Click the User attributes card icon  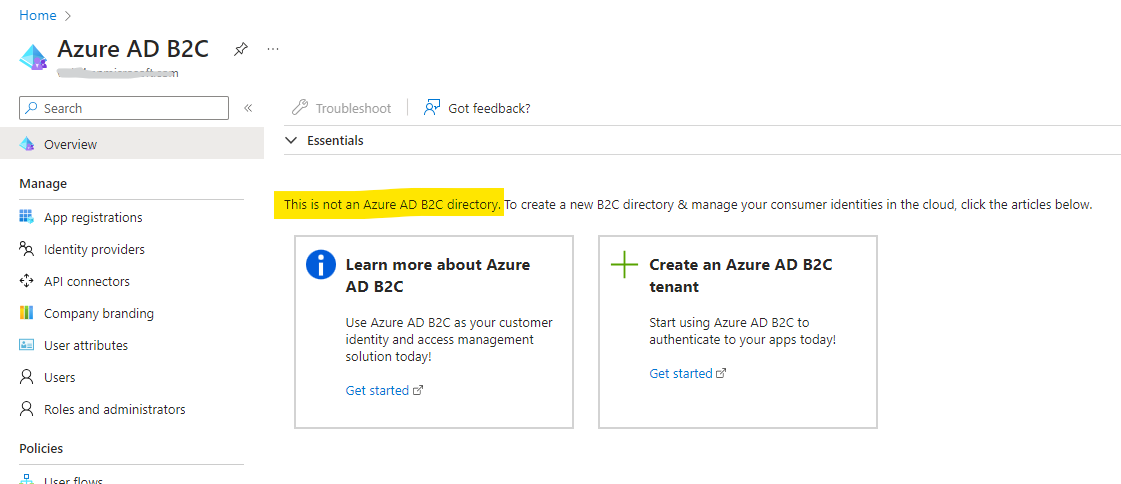pyautogui.click(x=26, y=345)
